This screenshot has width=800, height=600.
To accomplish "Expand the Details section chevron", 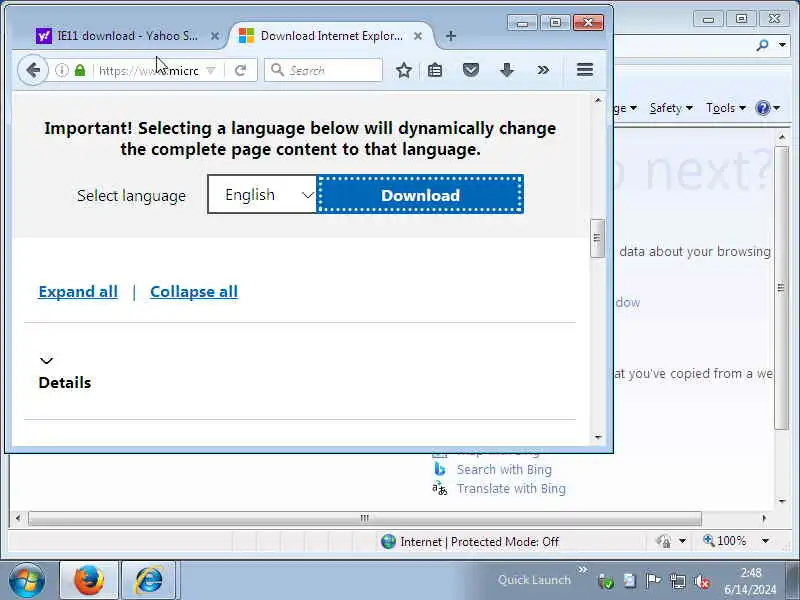I will coord(46,361).
